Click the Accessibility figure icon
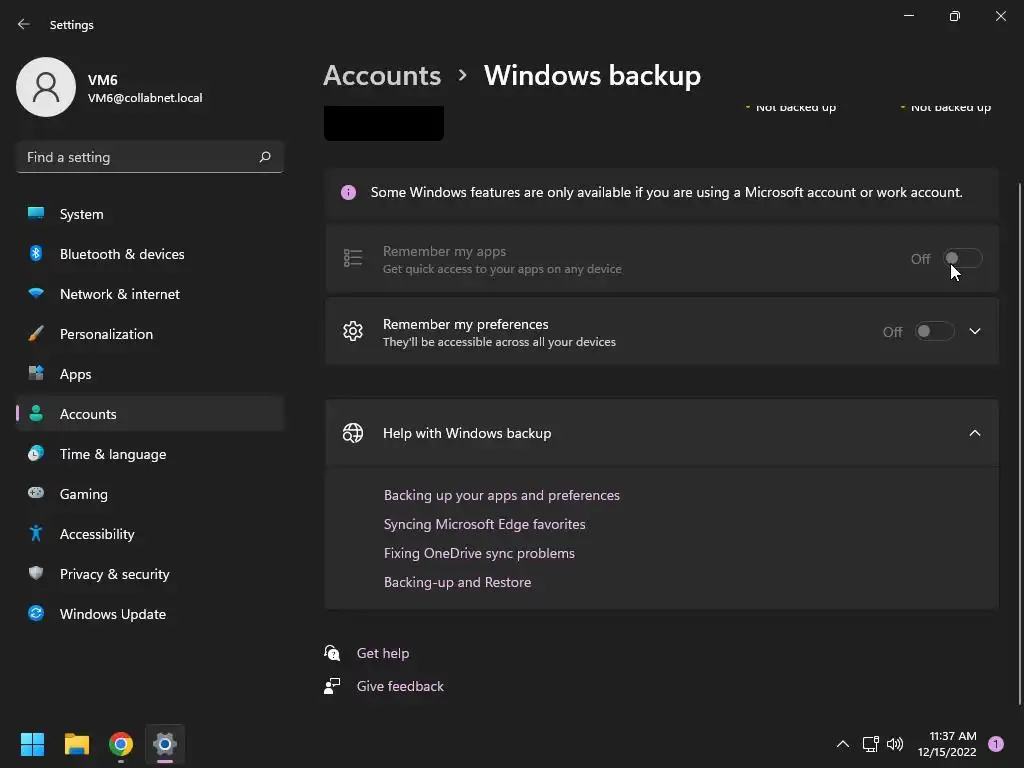Image resolution: width=1024 pixels, height=768 pixels. coord(36,534)
